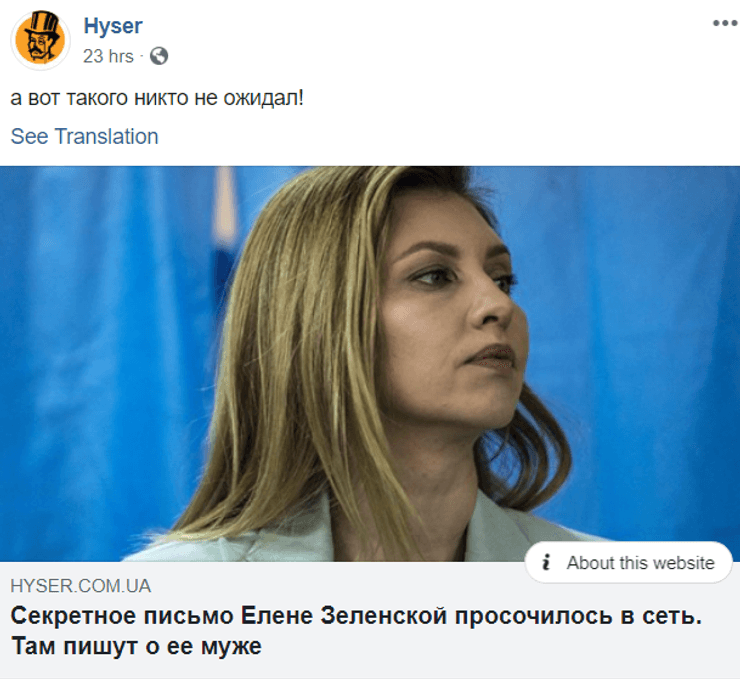Open the Hyser page name link

point(113,26)
